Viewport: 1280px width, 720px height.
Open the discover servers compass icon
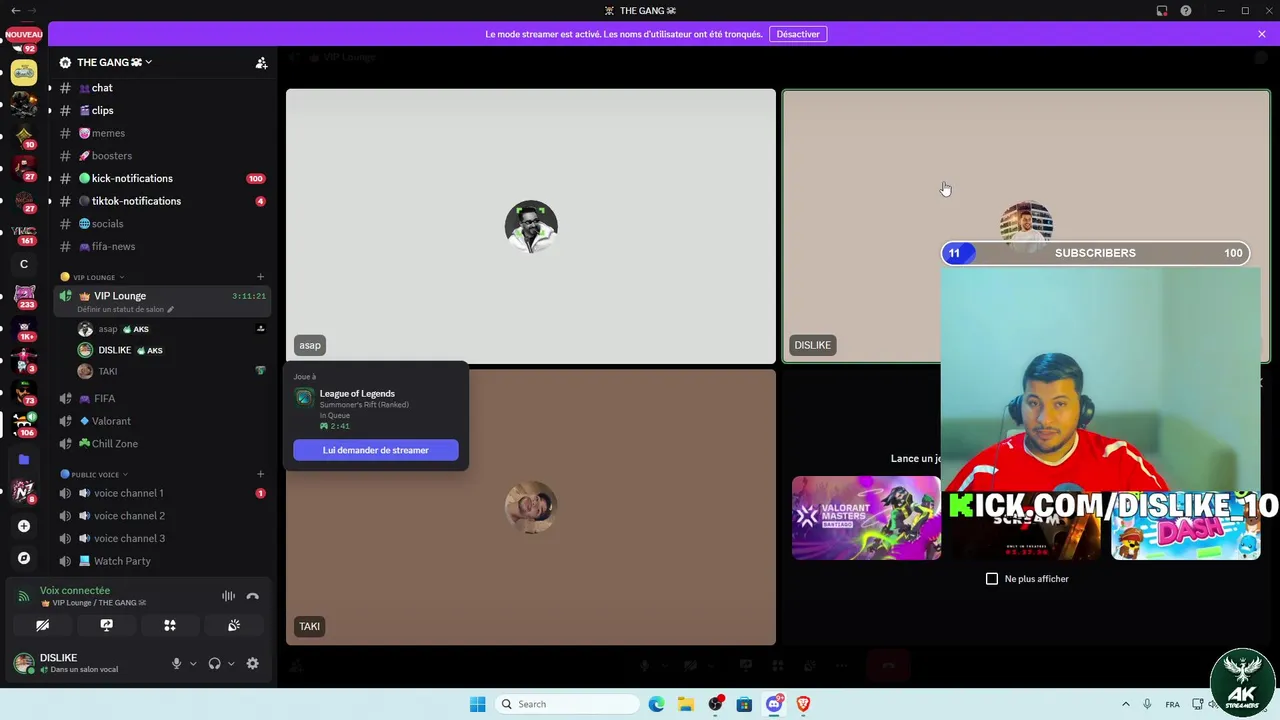point(24,558)
